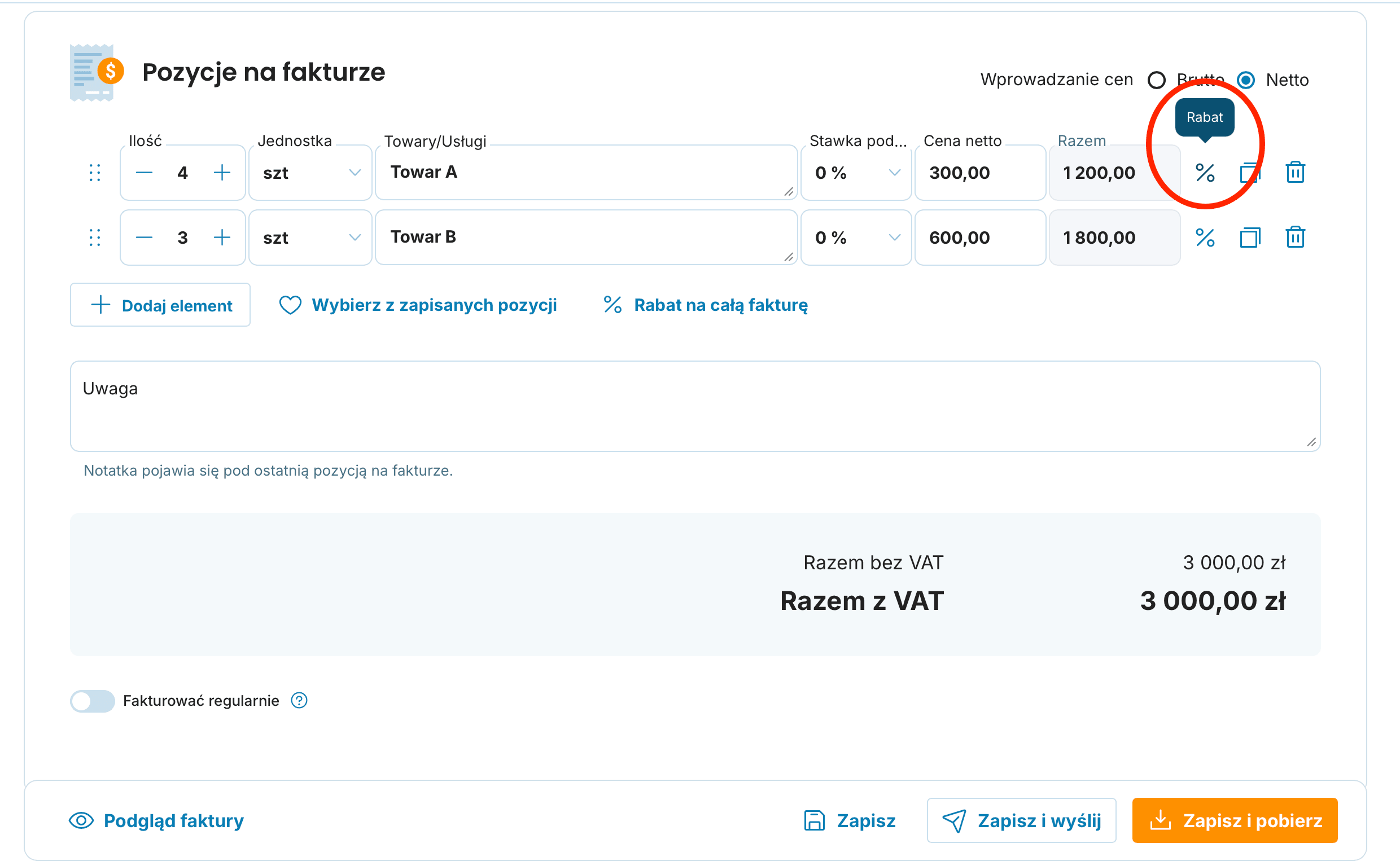This screenshot has height=861, width=1400.
Task: Toggle Fakturować regularnie switch
Action: coord(92,701)
